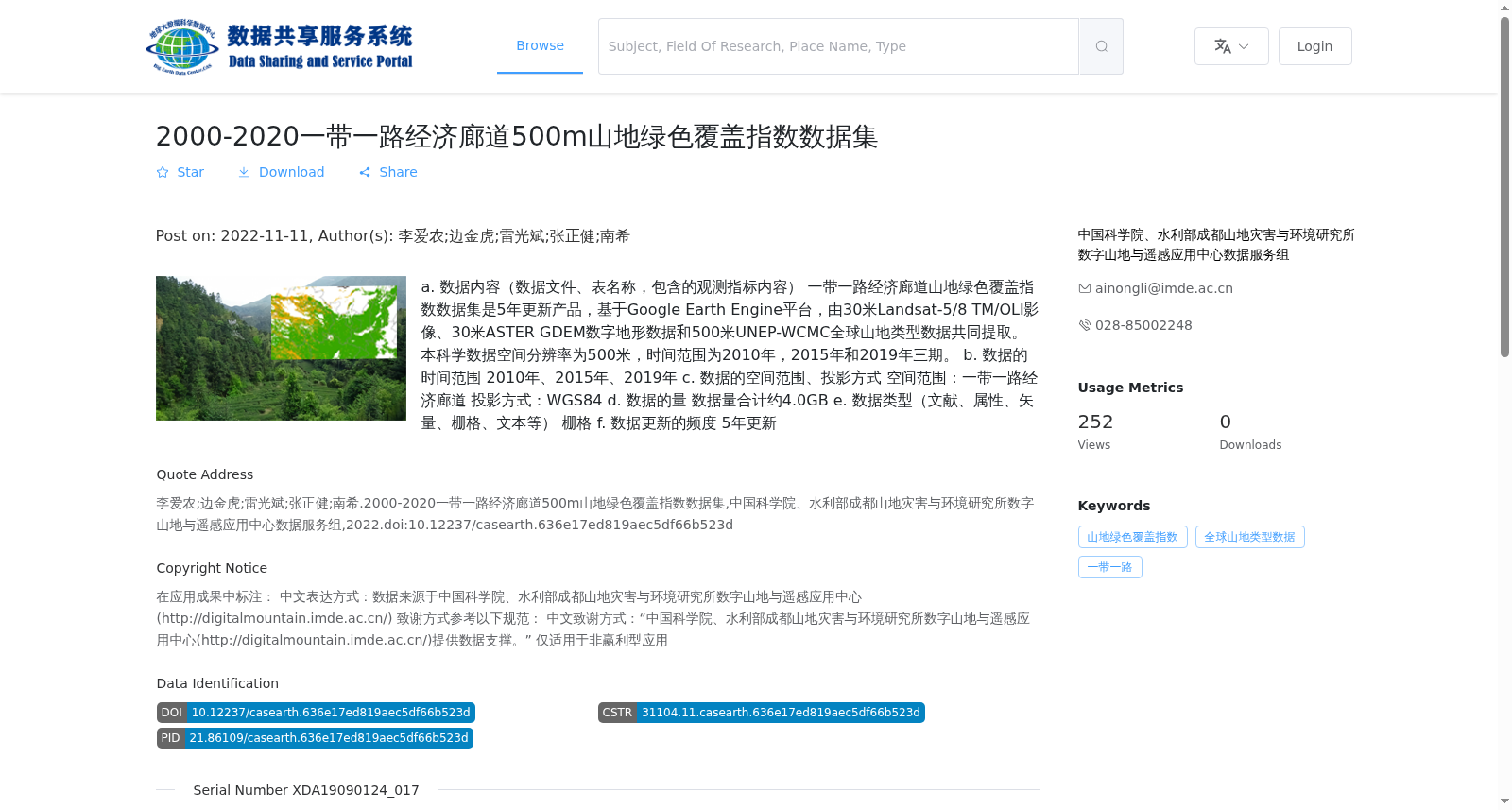This screenshot has height=810, width=1512.
Task: Select keyword tag 全球山地类型数据
Action: click(1249, 537)
